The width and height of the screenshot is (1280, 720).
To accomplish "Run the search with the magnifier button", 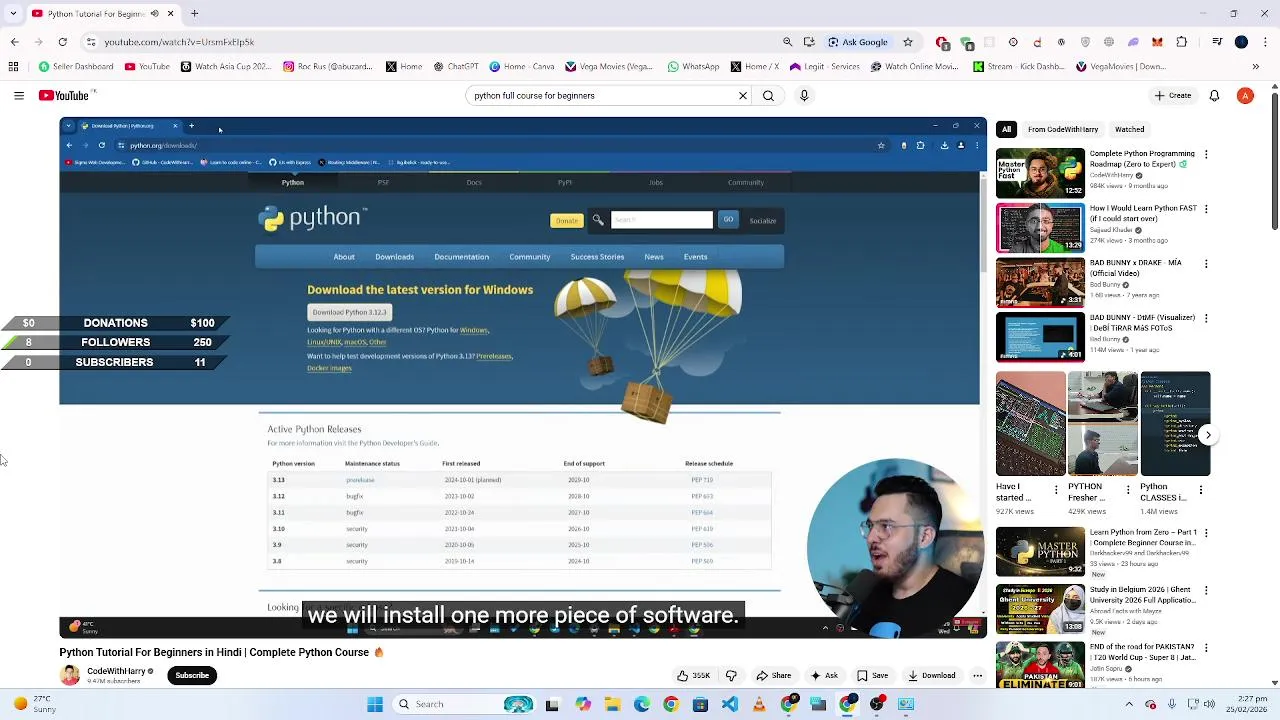I will click(768, 96).
